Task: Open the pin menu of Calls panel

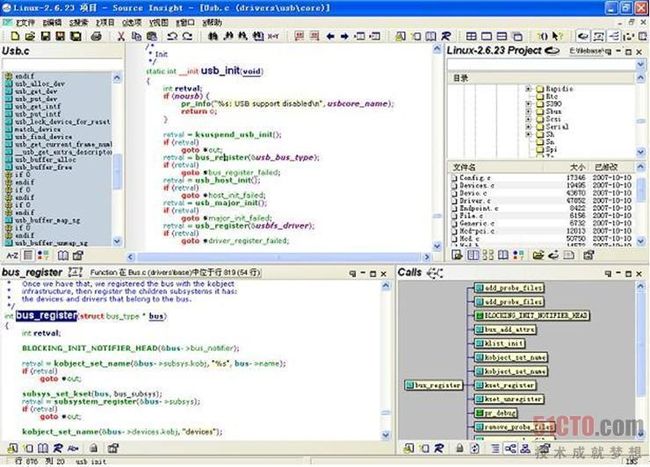Action: [608, 273]
